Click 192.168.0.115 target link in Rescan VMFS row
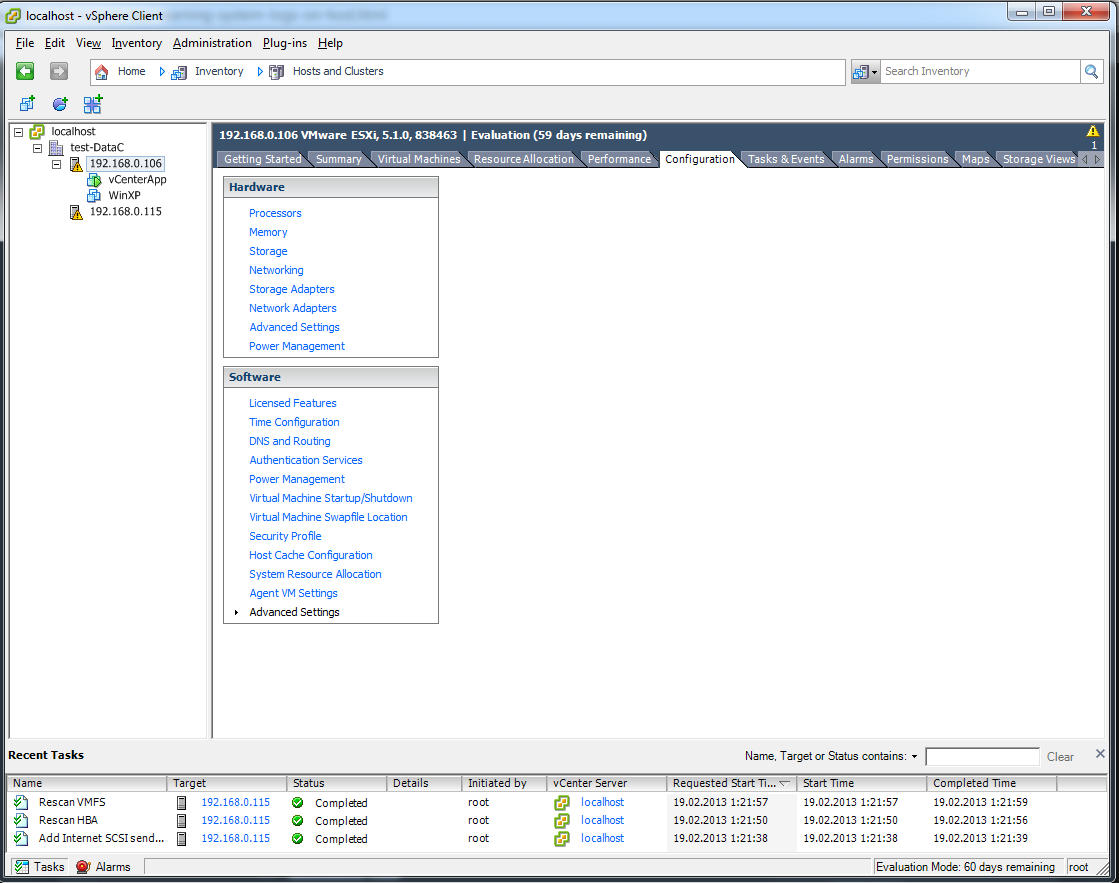This screenshot has height=883, width=1119. 236,802
